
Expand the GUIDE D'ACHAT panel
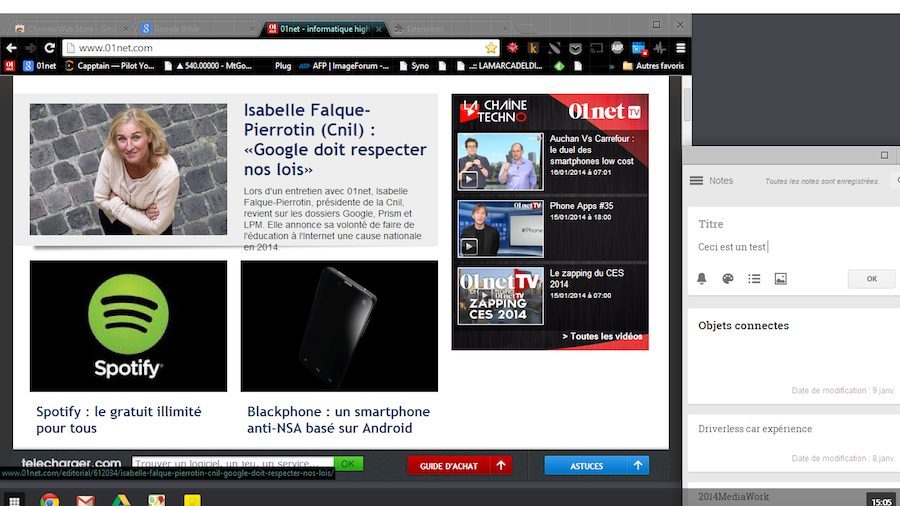459,465
